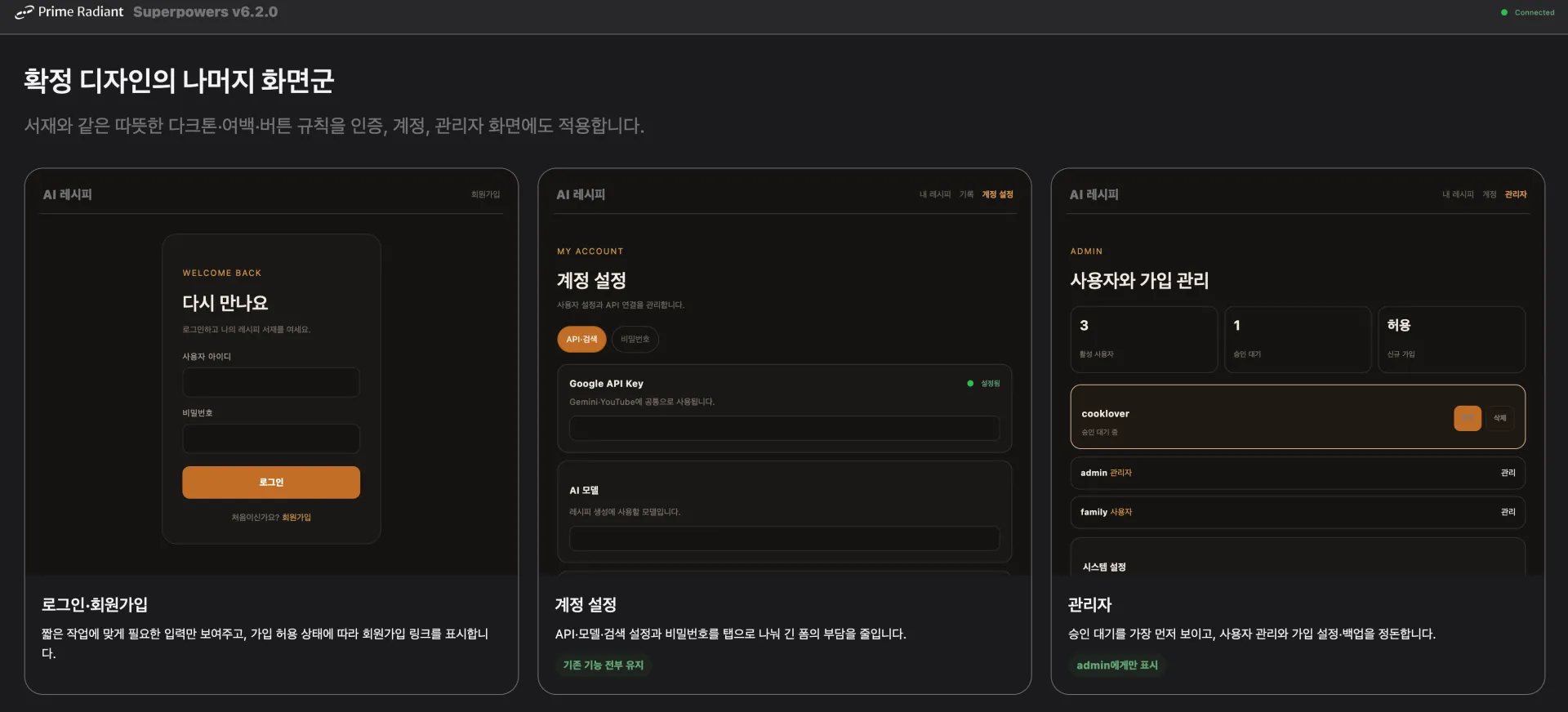Viewport: 1568px width, 712px height.
Task: Open 내 레시피 in account settings mockup header
Action: (x=935, y=194)
